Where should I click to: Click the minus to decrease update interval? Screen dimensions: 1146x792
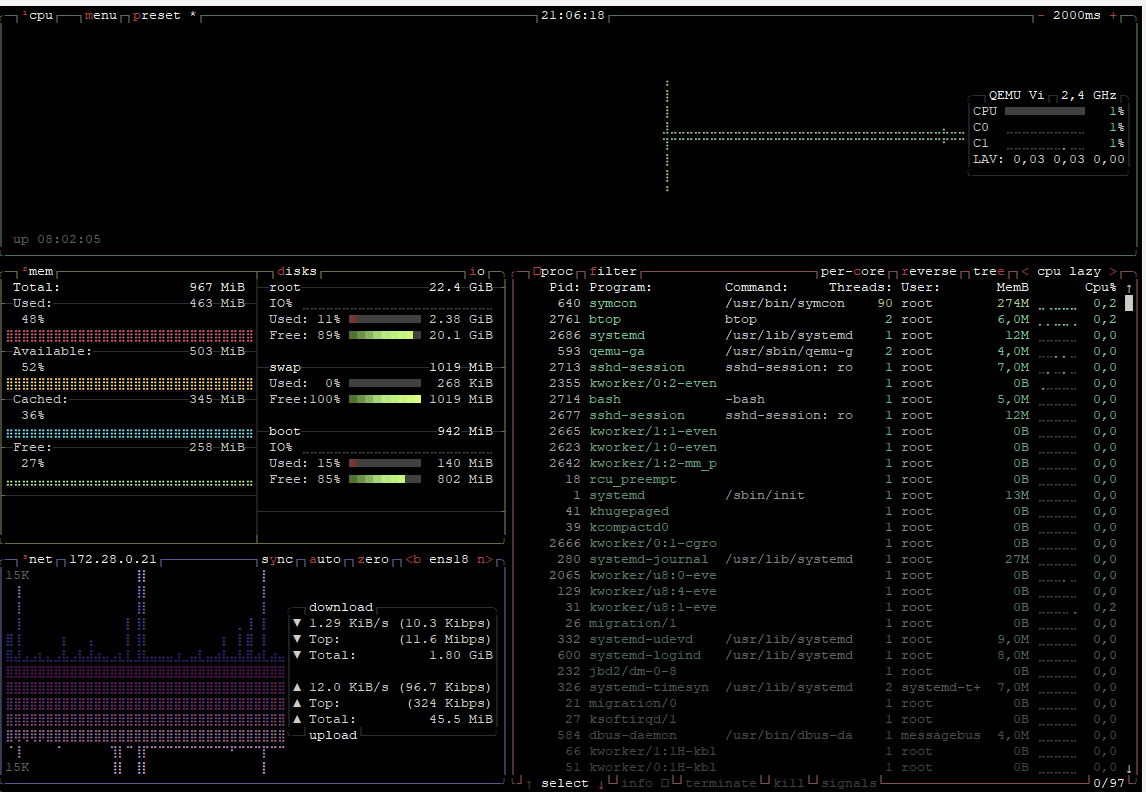pos(1042,16)
